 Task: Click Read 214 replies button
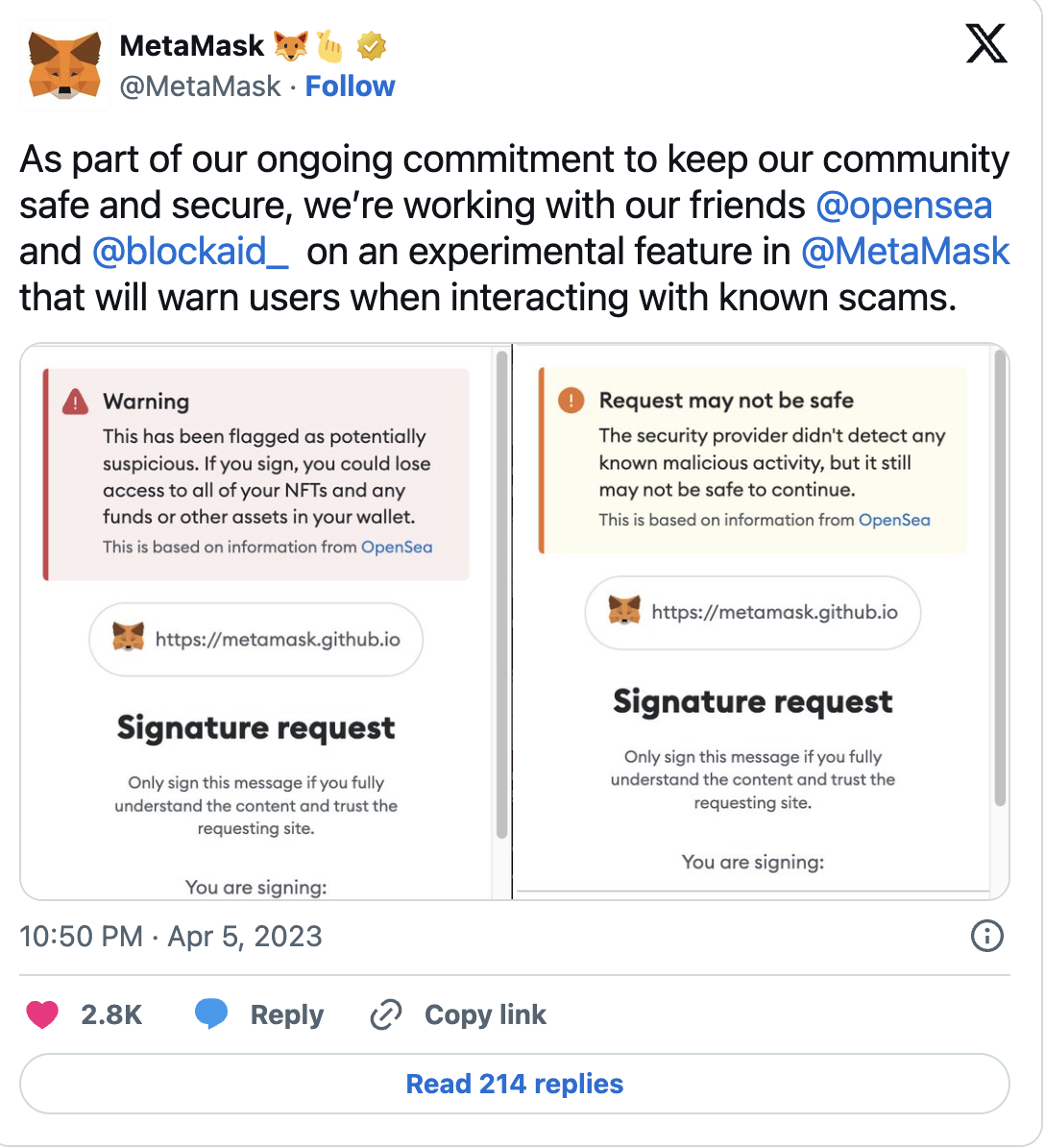515,1084
